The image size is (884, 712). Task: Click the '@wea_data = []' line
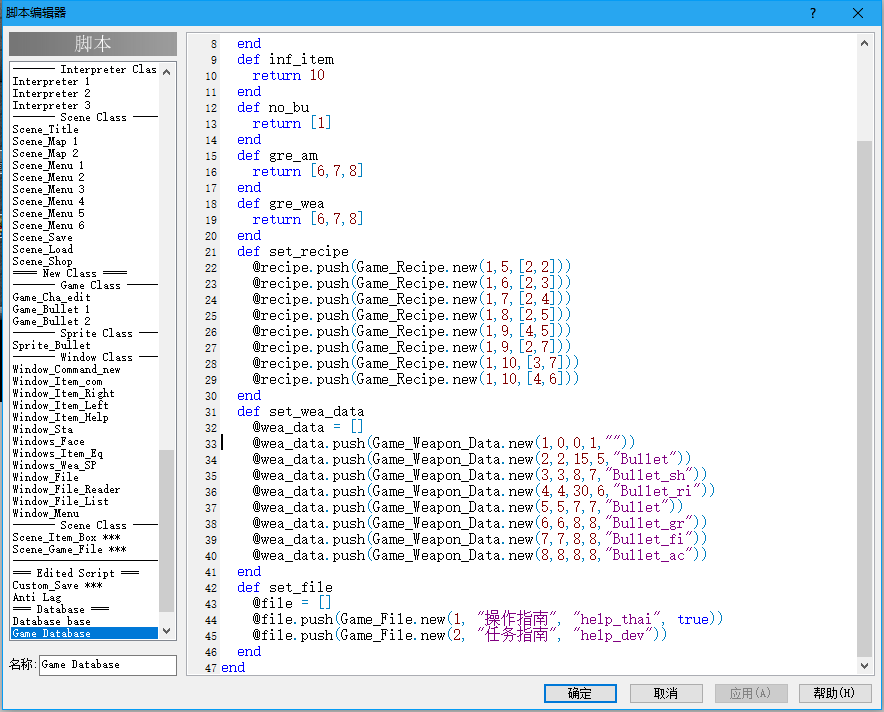pyautogui.click(x=308, y=427)
